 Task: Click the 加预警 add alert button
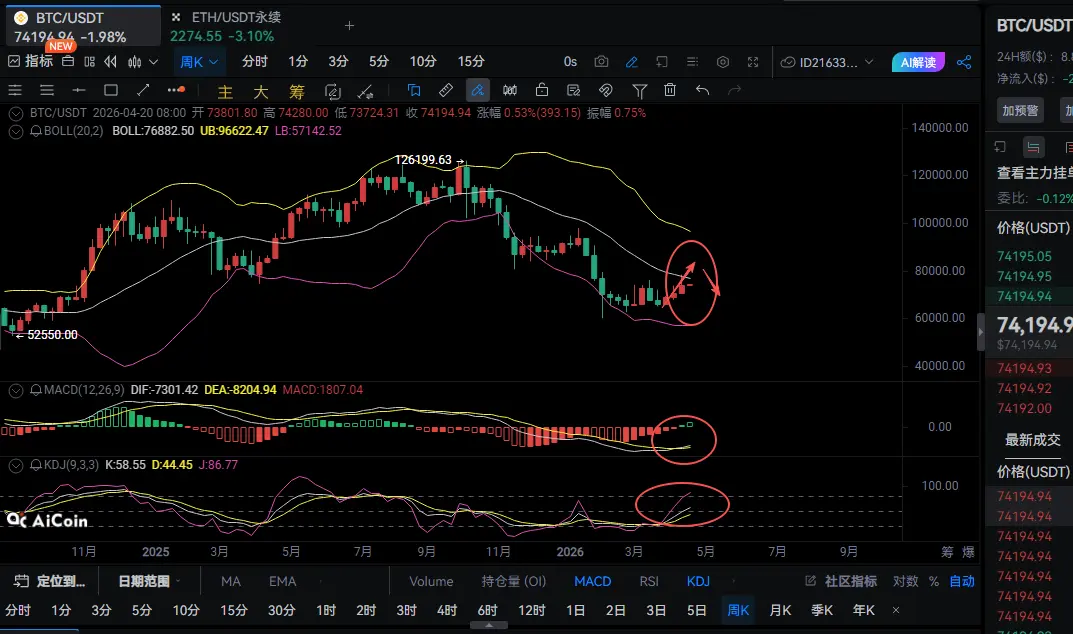pyautogui.click(x=1020, y=110)
